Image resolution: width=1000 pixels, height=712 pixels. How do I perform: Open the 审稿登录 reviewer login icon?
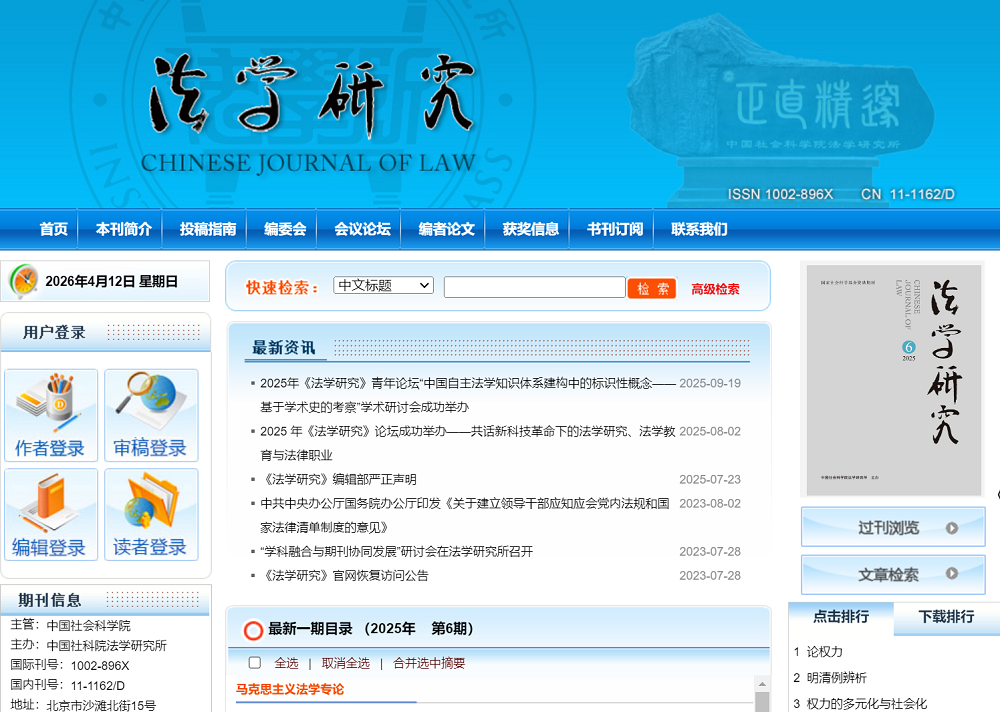coord(151,415)
